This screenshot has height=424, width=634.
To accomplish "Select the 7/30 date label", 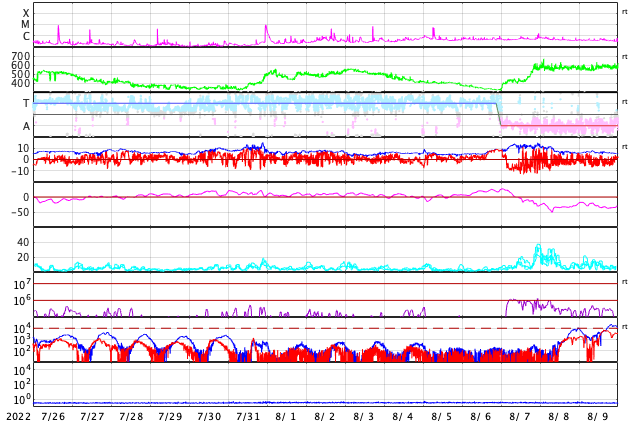I will [x=209, y=416].
